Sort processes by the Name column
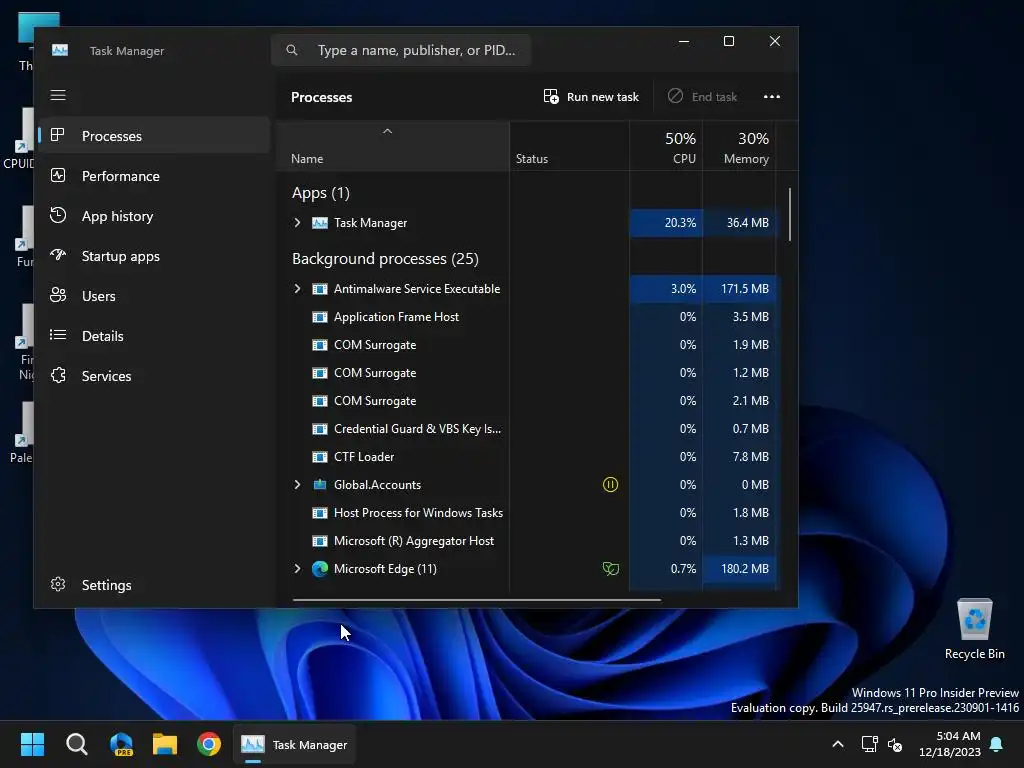The width and height of the screenshot is (1024, 768). click(x=392, y=146)
